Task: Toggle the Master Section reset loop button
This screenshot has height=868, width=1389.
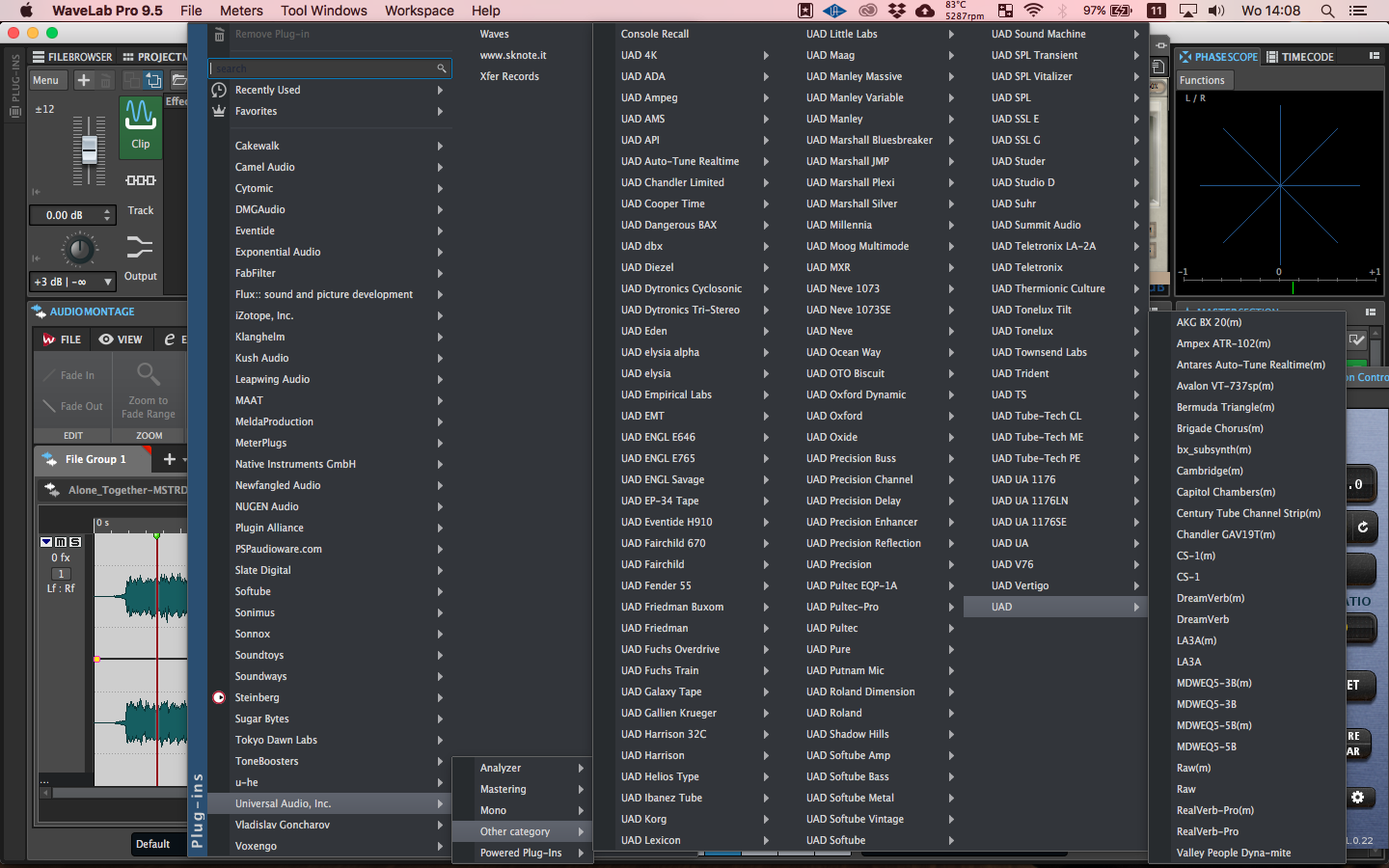Action: pos(1362,527)
